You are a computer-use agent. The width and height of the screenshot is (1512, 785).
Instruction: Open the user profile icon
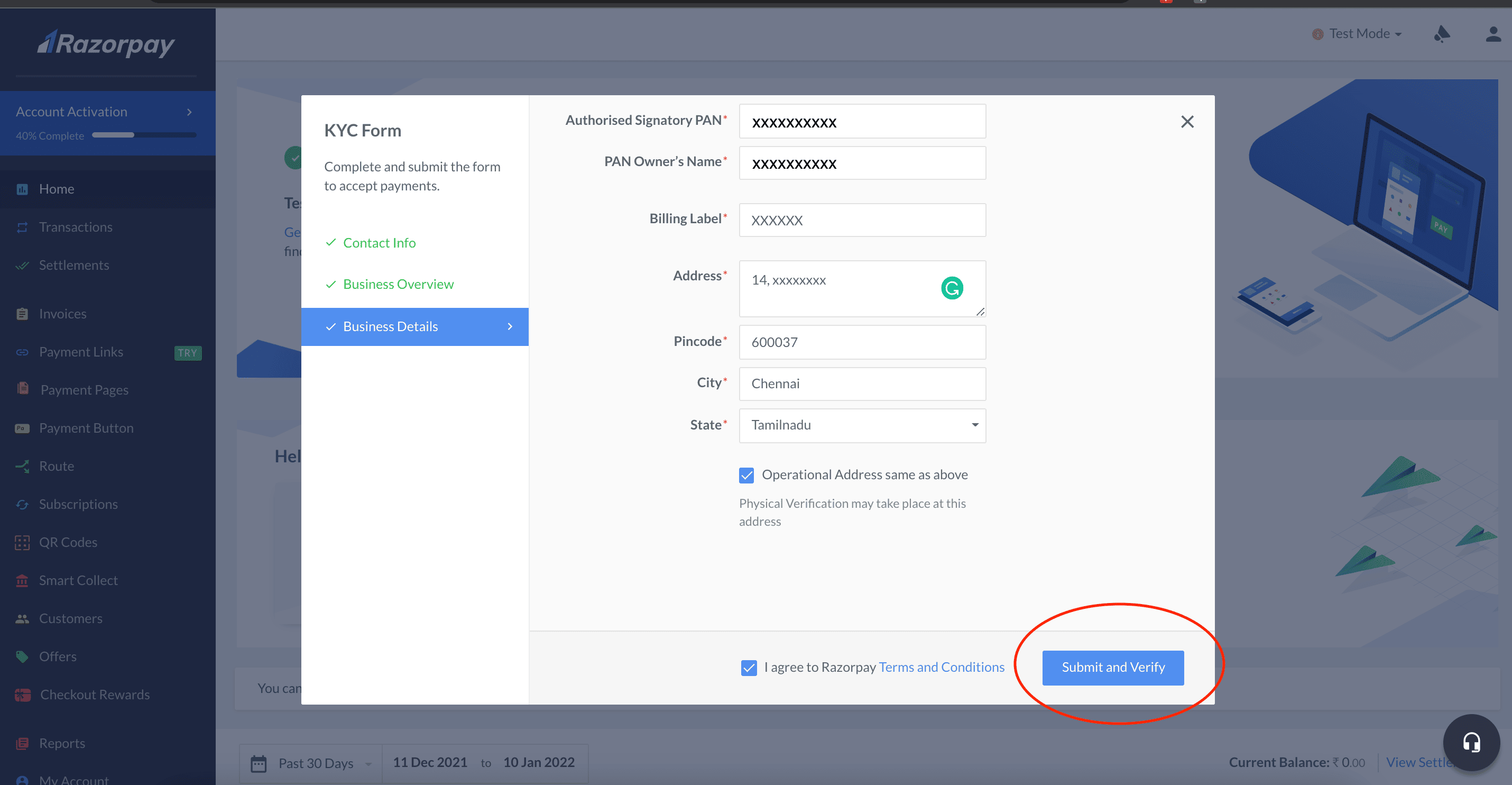(1492, 34)
